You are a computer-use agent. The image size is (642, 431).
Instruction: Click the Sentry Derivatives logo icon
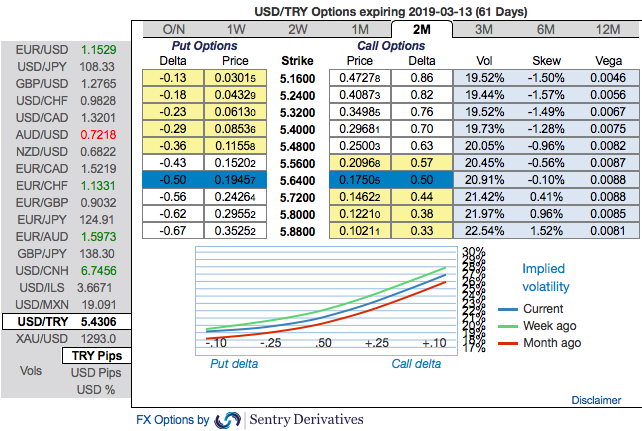click(x=228, y=420)
